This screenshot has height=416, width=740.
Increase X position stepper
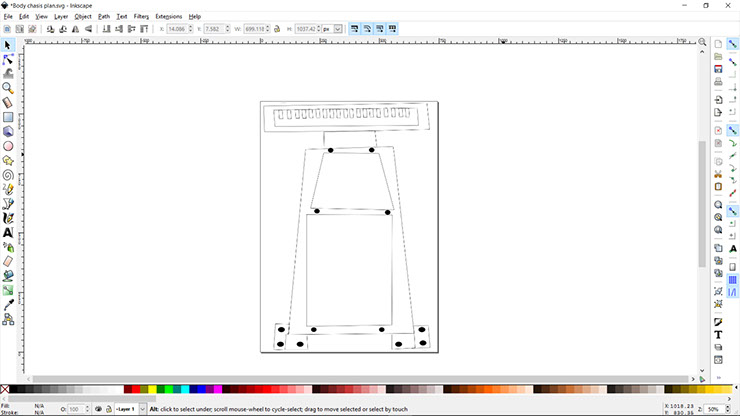[191, 27]
